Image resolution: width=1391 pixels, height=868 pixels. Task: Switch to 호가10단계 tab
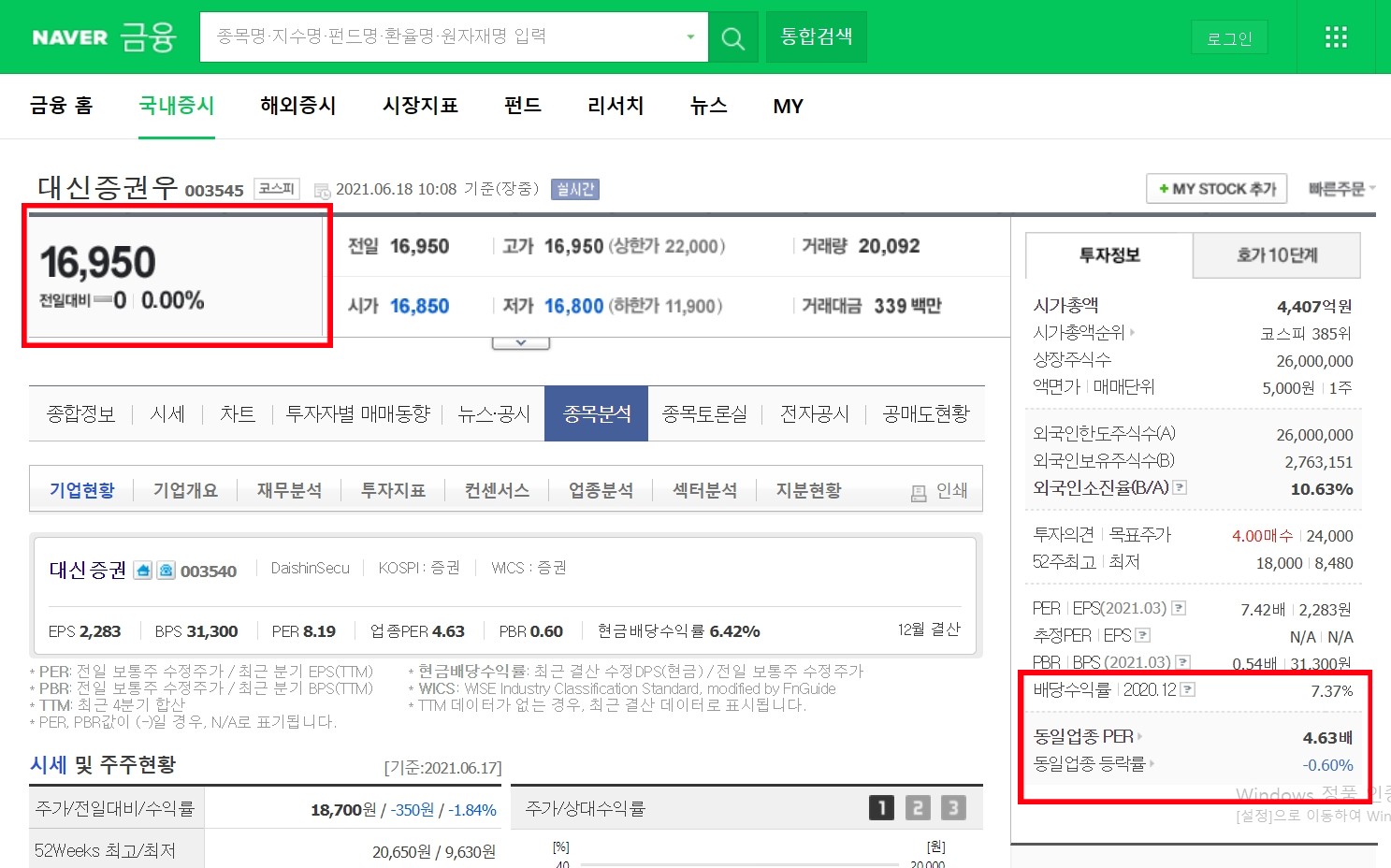click(x=1277, y=255)
